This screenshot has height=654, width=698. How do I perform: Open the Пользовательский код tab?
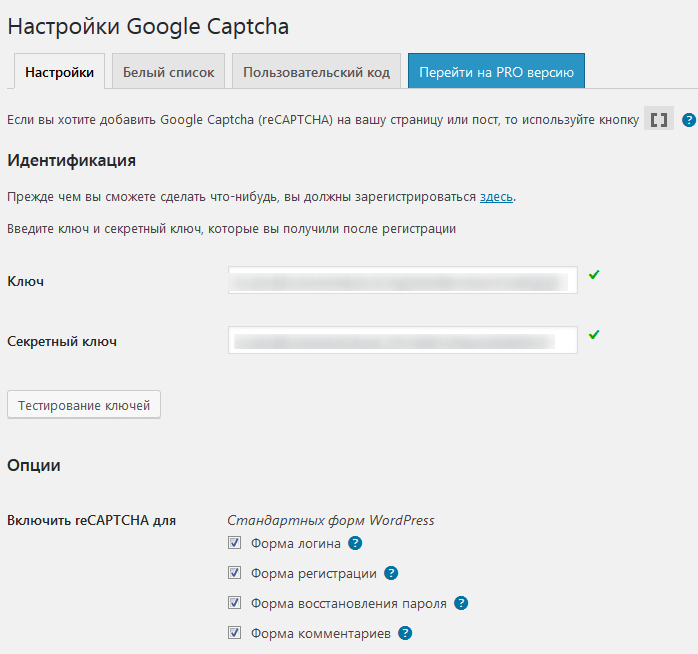click(x=316, y=72)
